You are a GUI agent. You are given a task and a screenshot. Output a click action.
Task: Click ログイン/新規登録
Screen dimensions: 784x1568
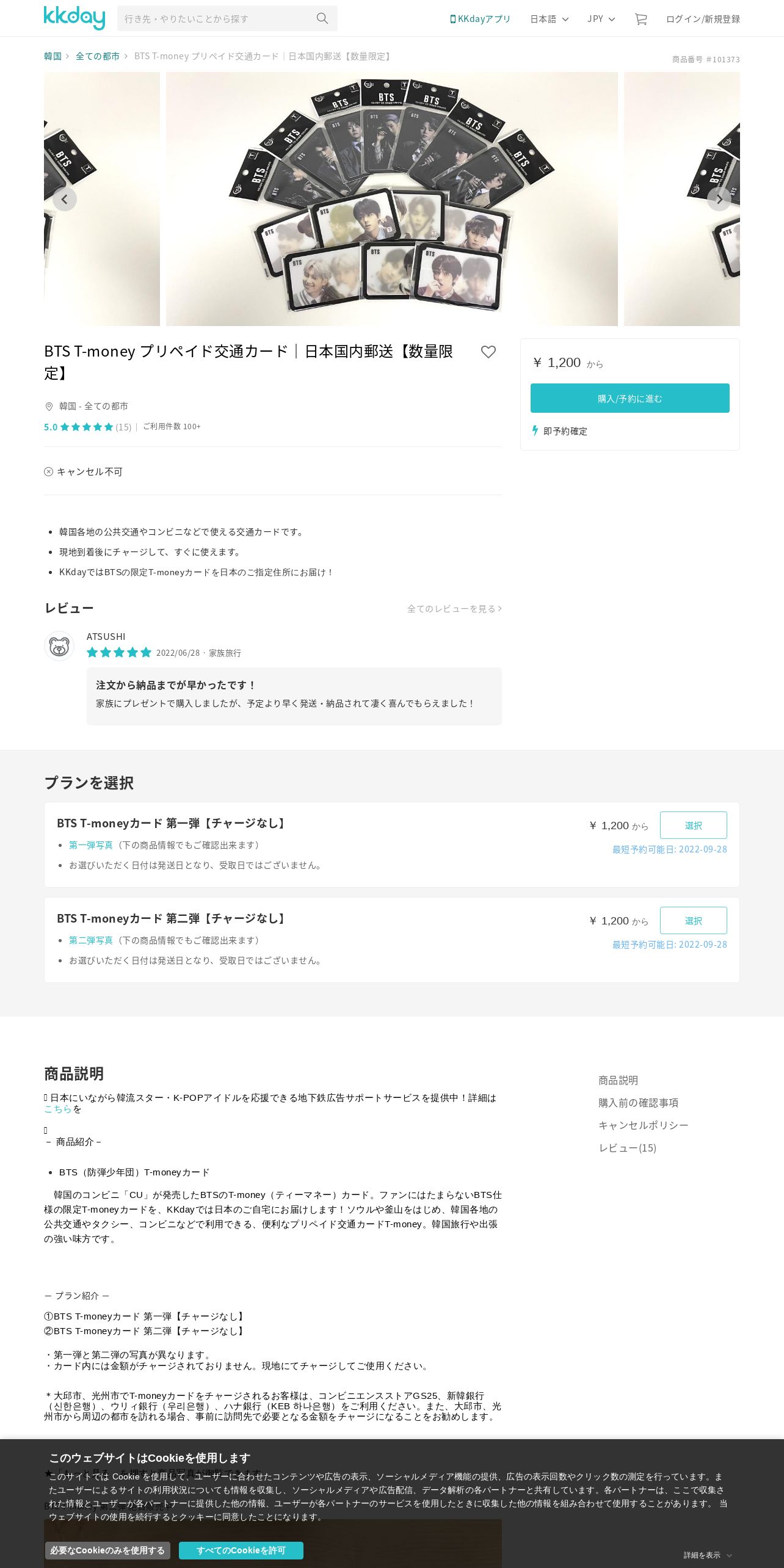coord(703,19)
